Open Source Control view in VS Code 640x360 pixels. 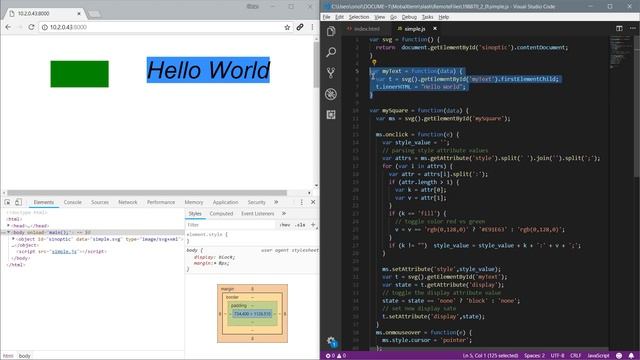331,73
